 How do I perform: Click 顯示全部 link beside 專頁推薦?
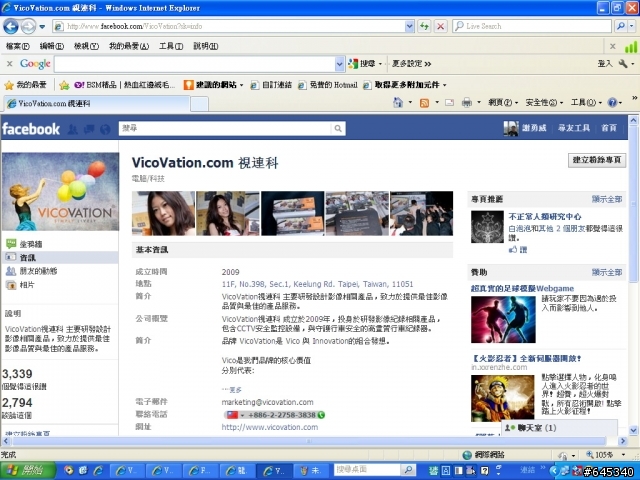pos(607,199)
